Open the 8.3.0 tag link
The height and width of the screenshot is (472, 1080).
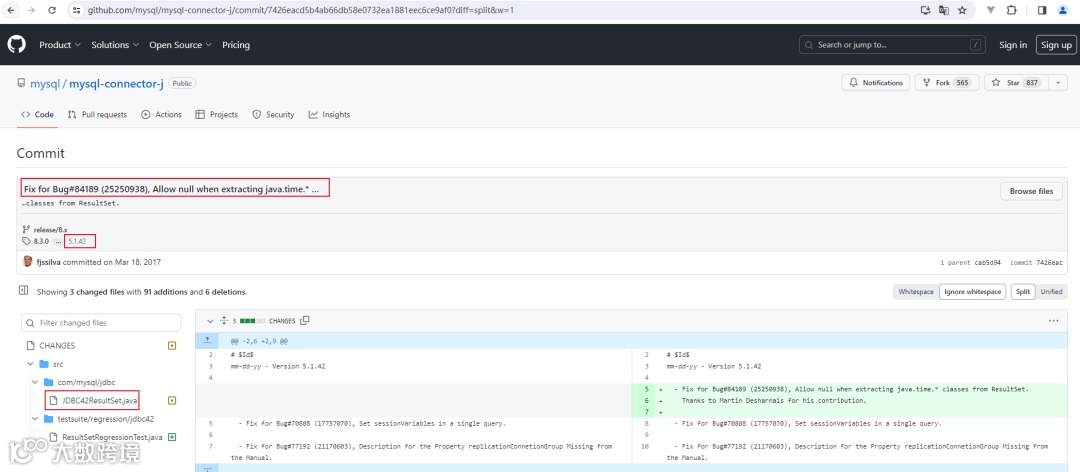pyautogui.click(x=41, y=241)
